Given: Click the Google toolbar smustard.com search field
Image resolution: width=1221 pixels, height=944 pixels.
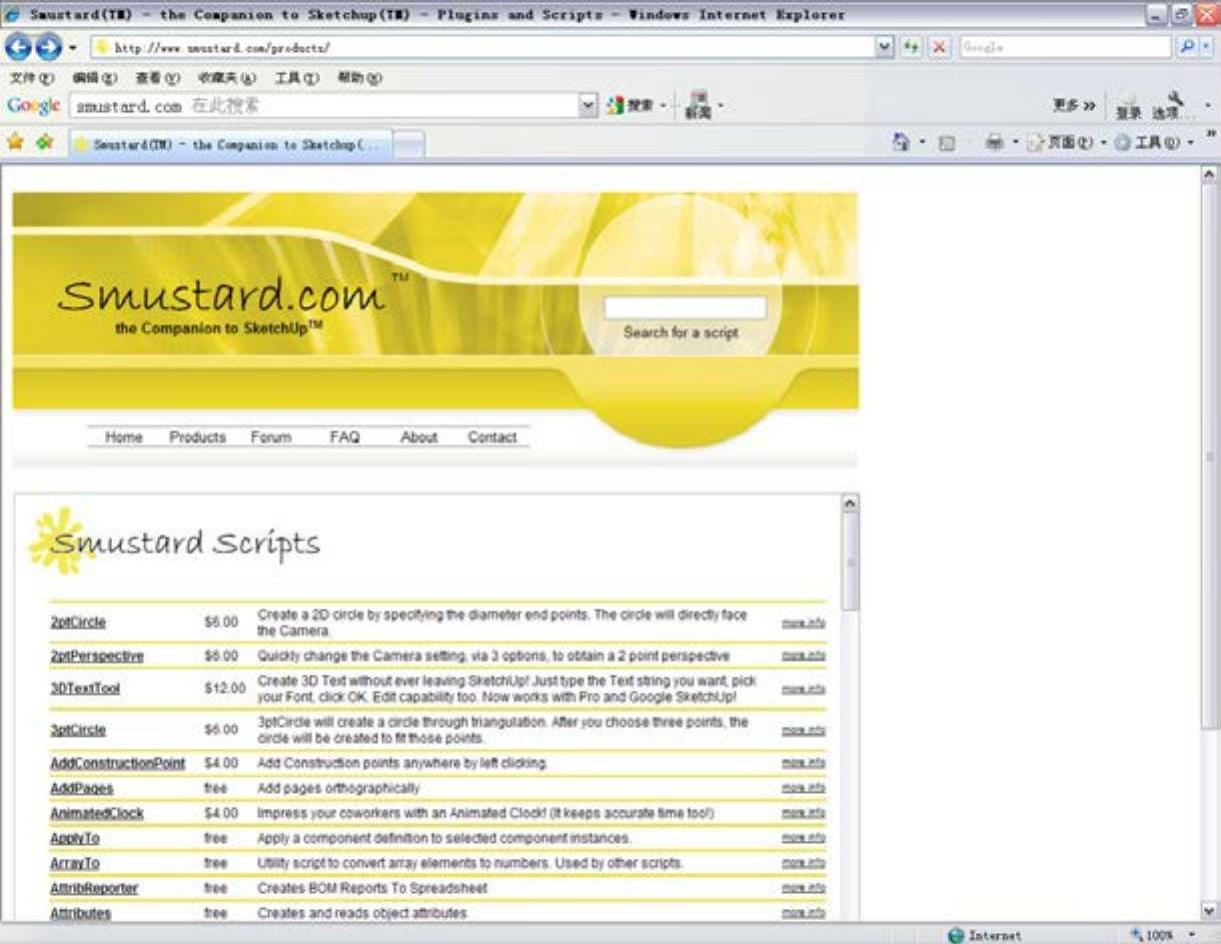Looking at the screenshot, I should tap(324, 105).
